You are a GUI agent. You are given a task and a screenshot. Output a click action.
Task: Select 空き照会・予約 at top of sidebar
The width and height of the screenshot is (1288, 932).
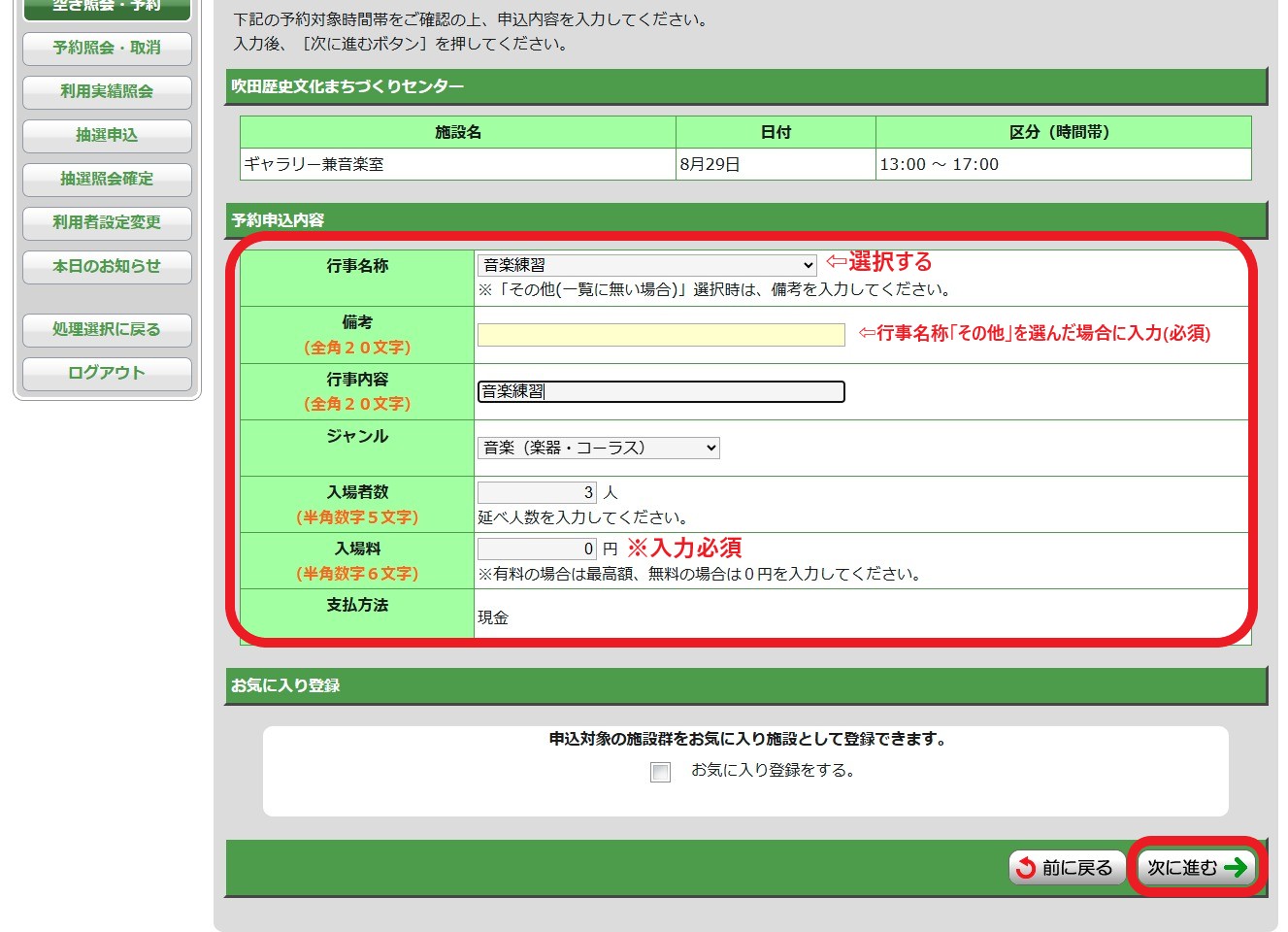pos(107,8)
